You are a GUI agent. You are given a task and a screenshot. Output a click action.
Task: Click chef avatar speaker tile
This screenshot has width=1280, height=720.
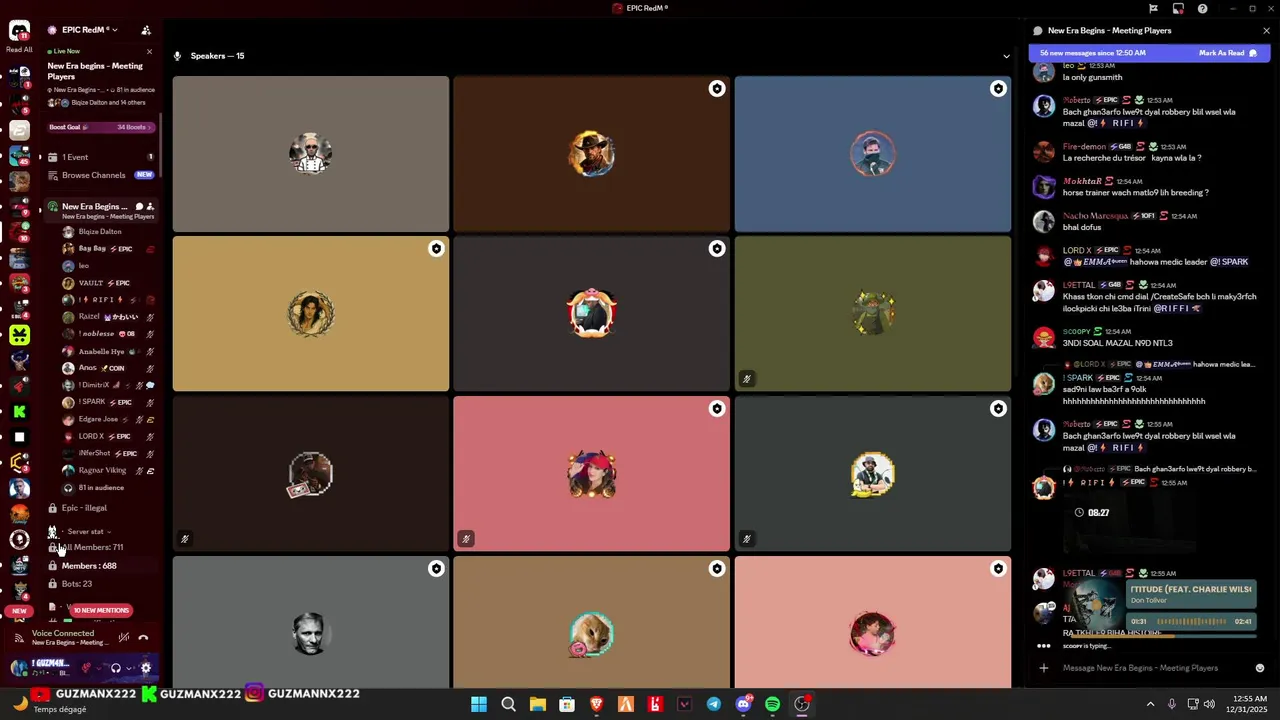311,154
